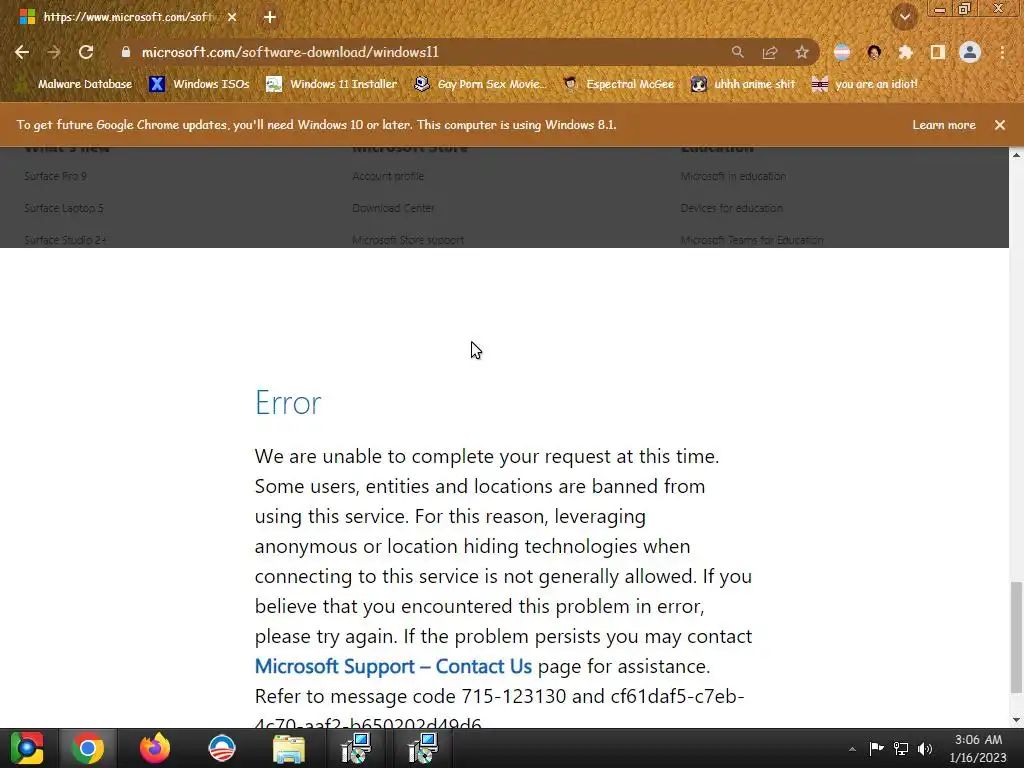The height and width of the screenshot is (768, 1024).
Task: Open the Windows 11 Installer bookmark
Action: point(332,84)
